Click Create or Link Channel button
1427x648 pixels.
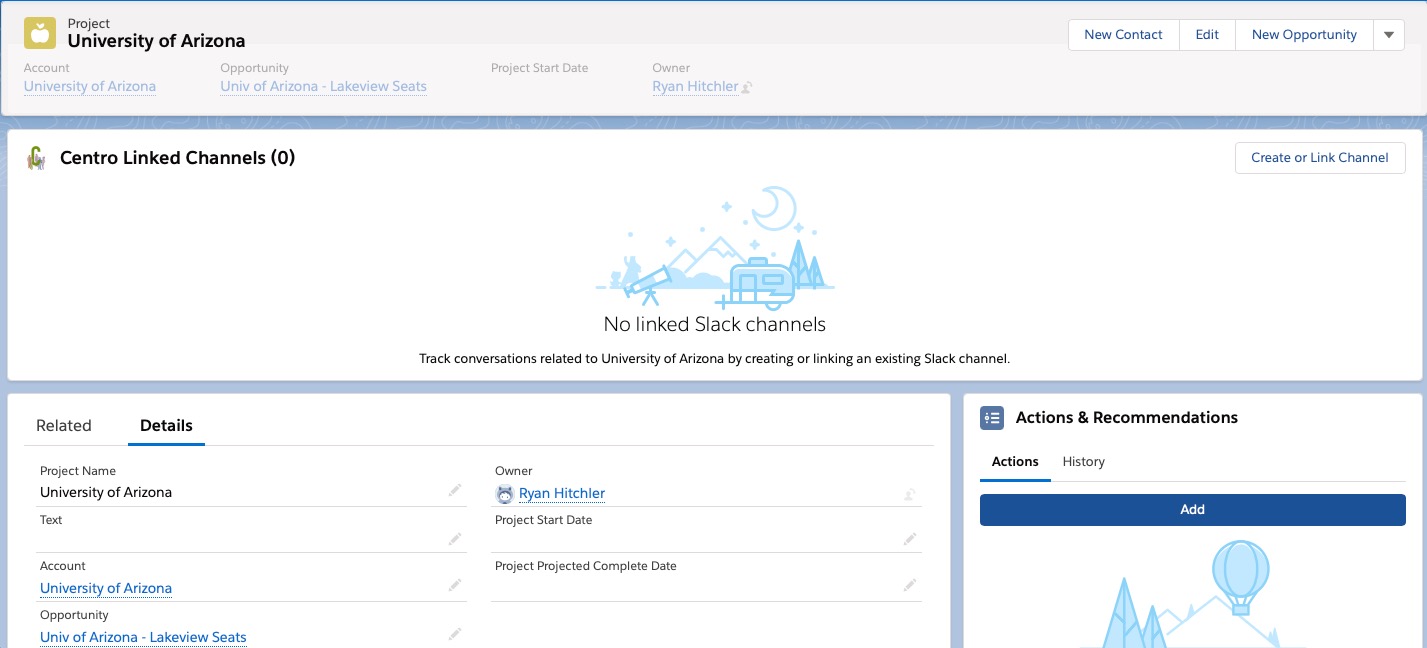coord(1320,158)
